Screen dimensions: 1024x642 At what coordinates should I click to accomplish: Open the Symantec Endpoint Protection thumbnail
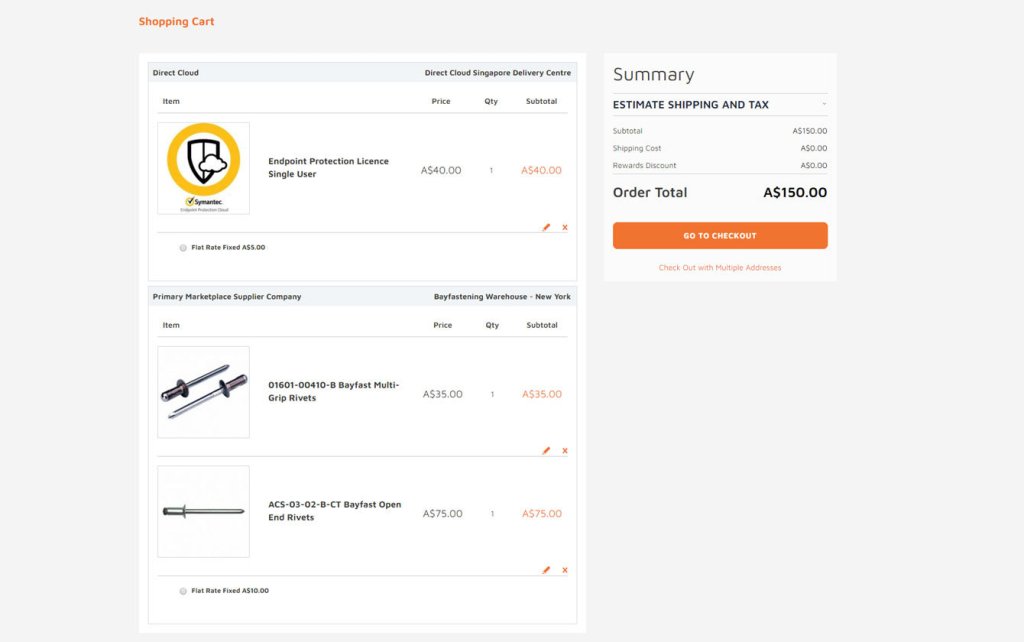click(203, 168)
